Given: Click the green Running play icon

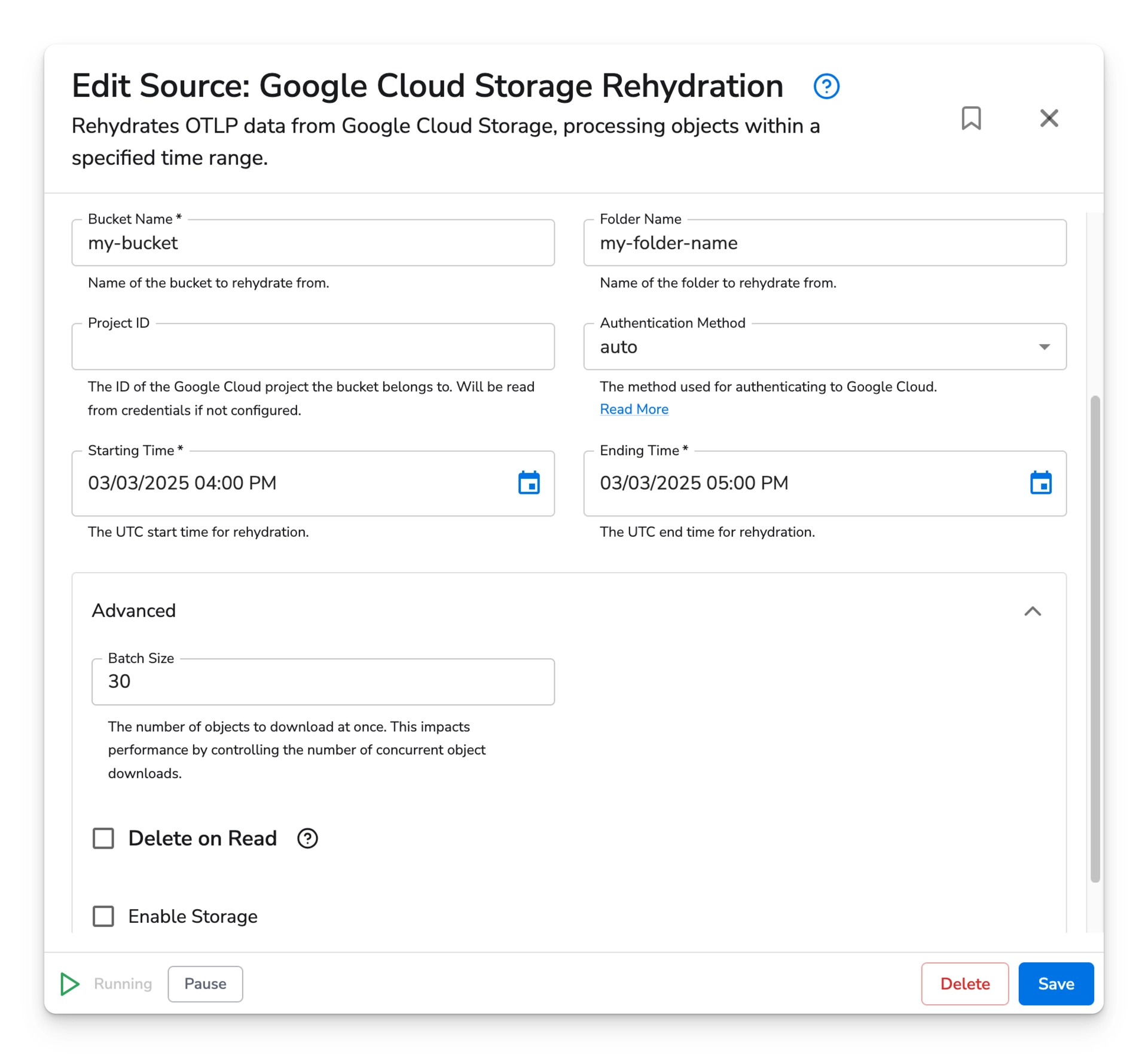Looking at the screenshot, I should tap(69, 984).
